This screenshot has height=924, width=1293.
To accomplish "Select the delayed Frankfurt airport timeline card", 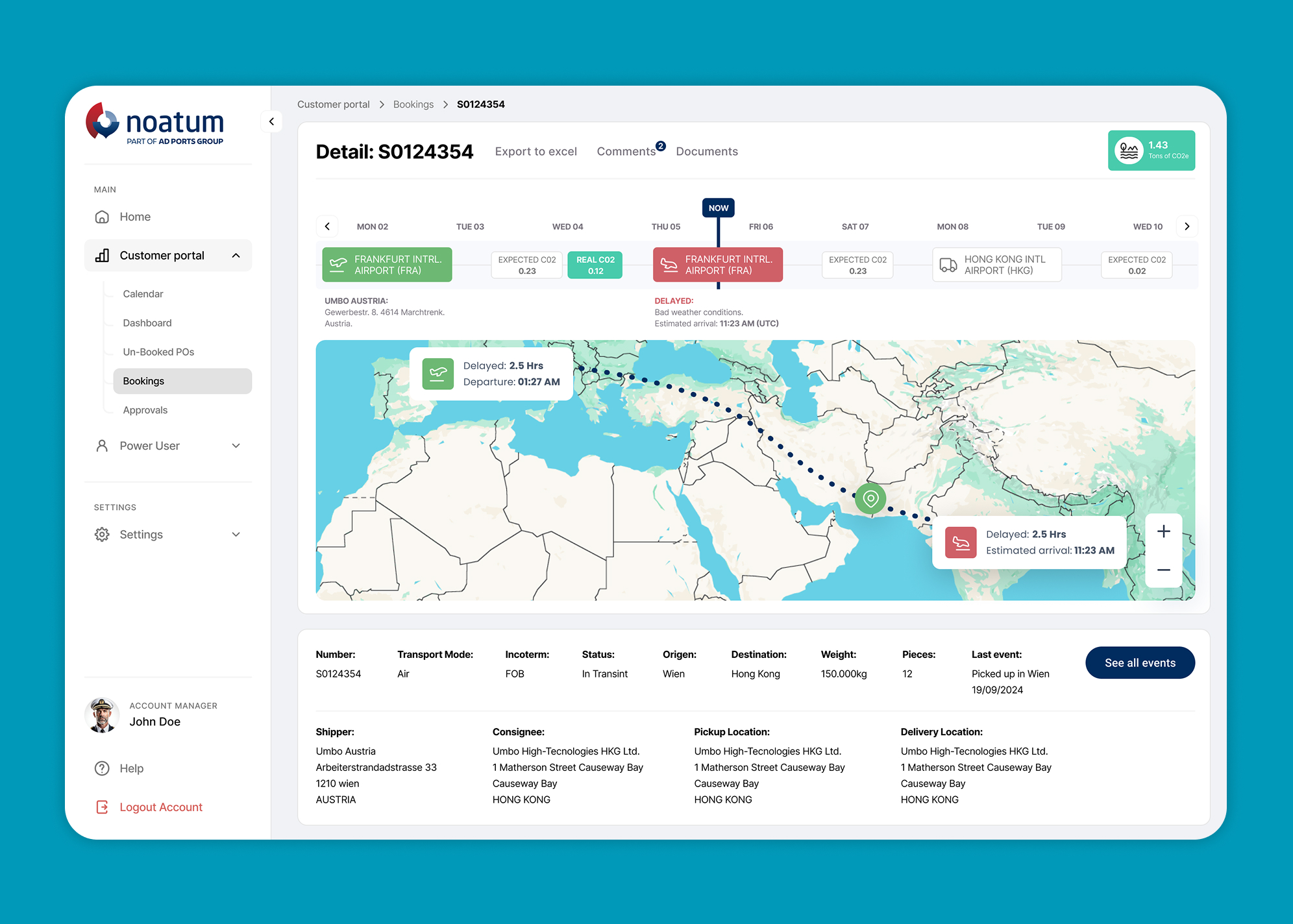I will (x=717, y=265).
